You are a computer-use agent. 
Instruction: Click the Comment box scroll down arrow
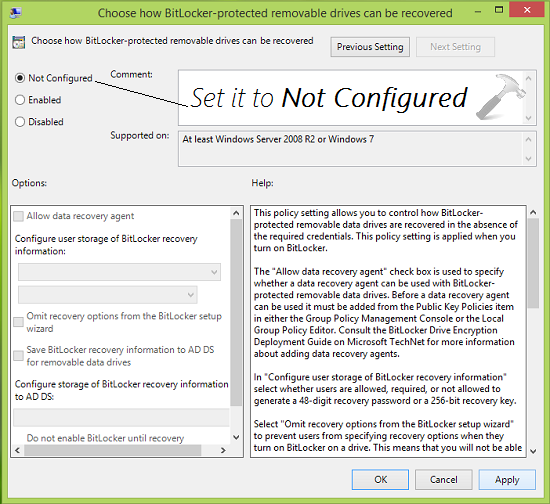point(529,118)
